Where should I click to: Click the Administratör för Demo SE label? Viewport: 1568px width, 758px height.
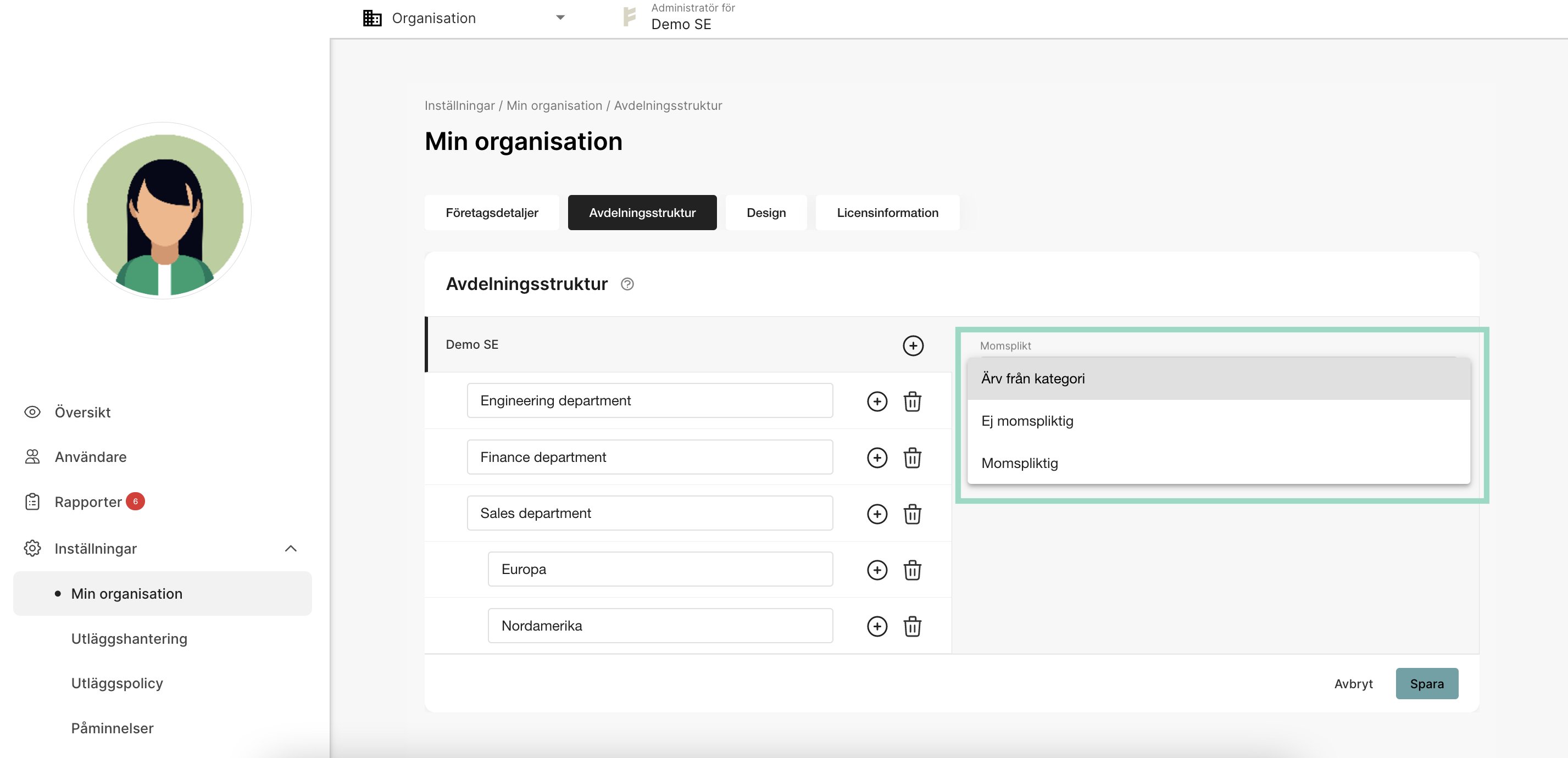point(693,16)
